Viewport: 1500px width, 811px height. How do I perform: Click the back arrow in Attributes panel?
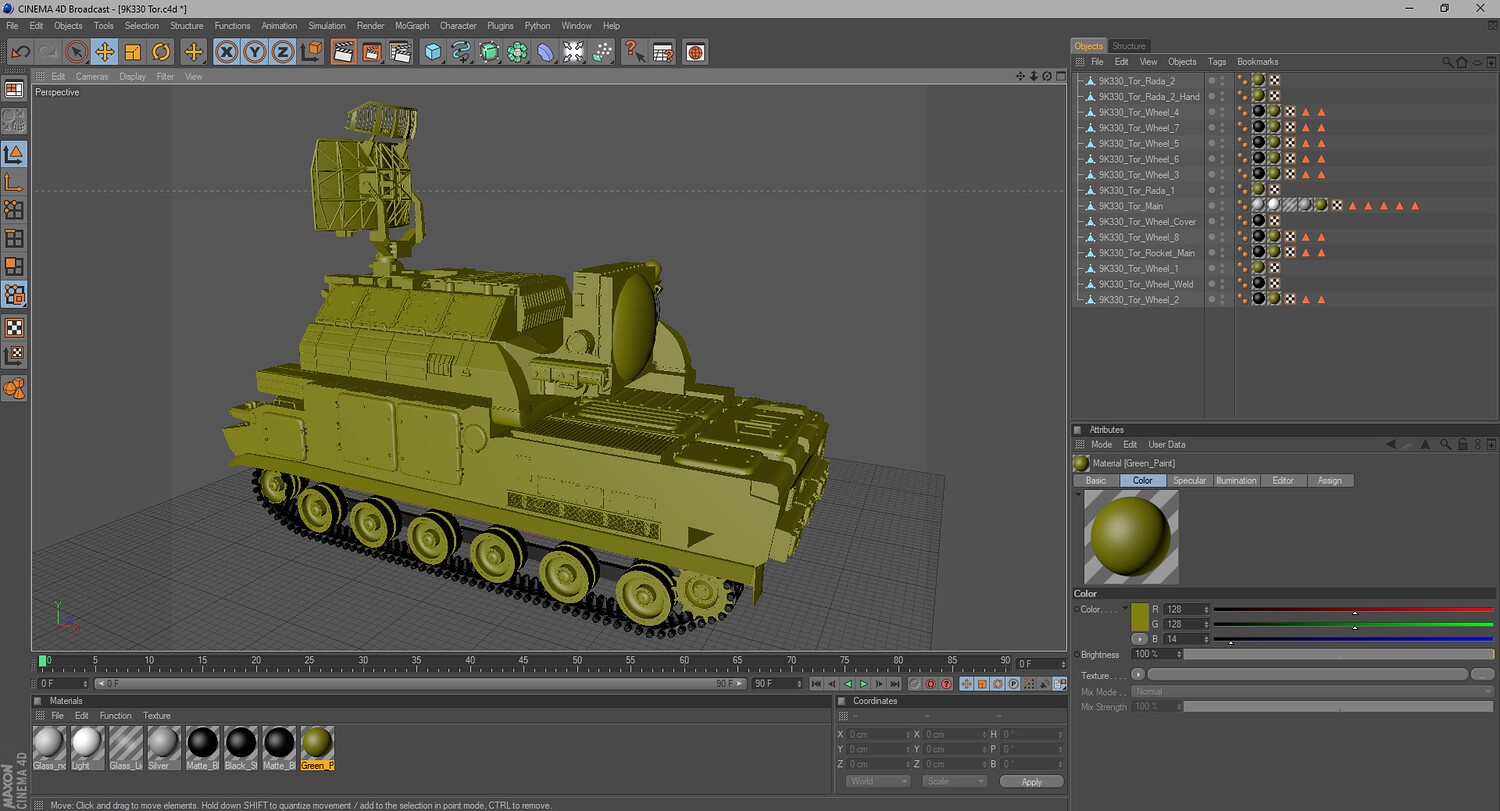point(1391,445)
